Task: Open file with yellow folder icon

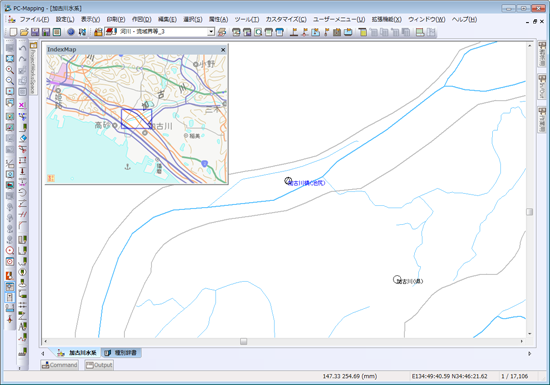Action: [x=24, y=32]
